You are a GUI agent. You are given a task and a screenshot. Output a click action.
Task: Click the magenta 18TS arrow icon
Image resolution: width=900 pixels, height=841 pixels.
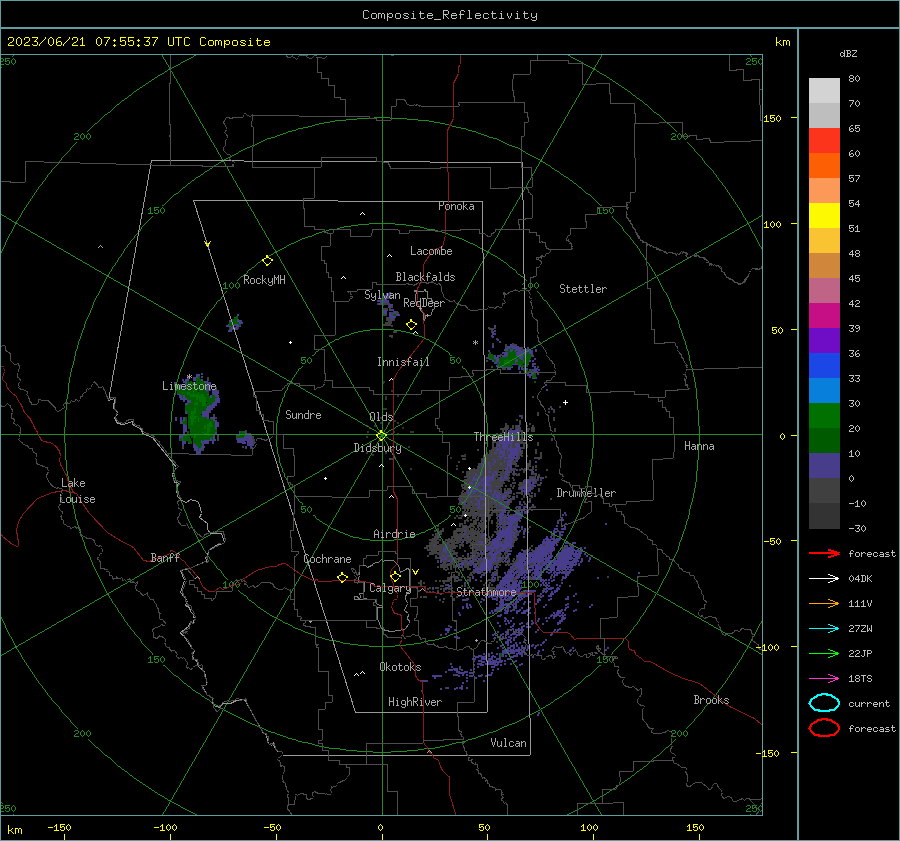click(x=824, y=679)
